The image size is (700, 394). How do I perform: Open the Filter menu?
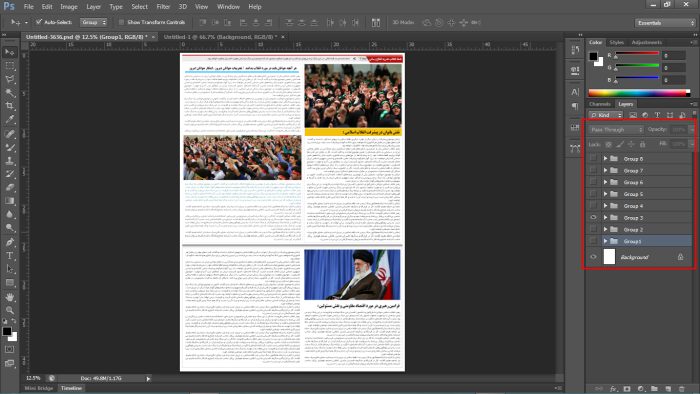(163, 7)
